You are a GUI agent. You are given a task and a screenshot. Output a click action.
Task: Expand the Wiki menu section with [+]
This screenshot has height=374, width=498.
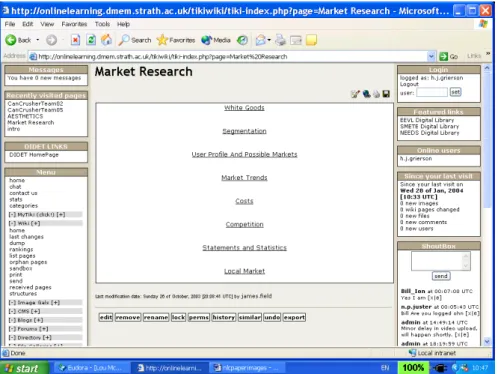click(36, 223)
